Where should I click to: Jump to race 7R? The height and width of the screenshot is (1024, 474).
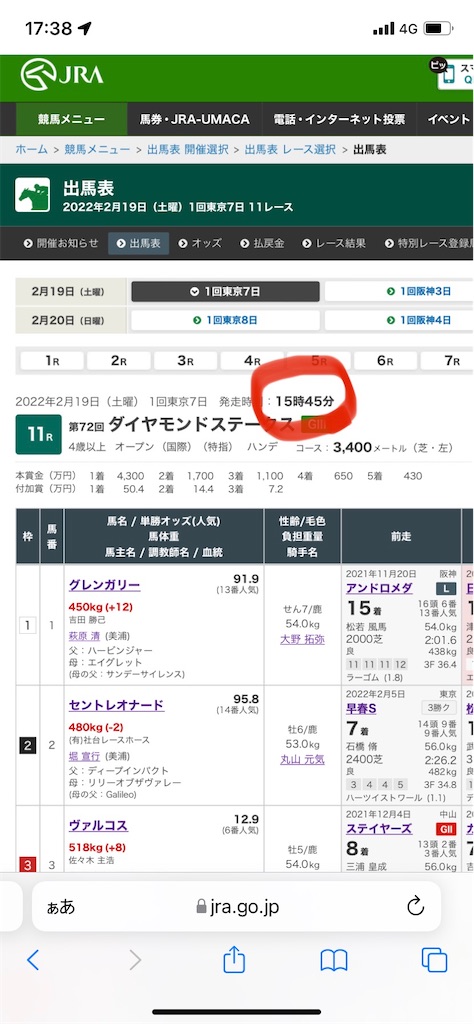(447, 360)
